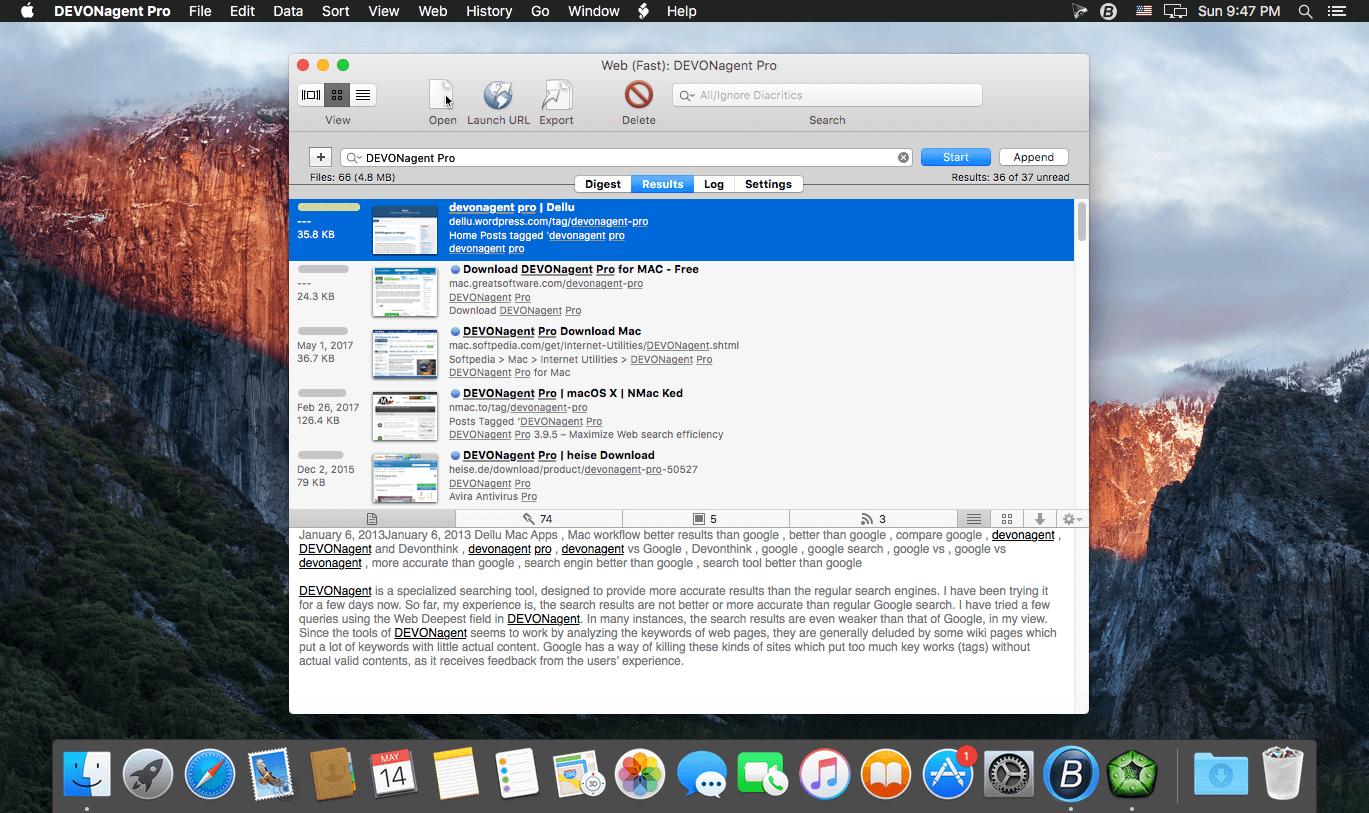
Task: Show the 5 images segment
Action: coord(706,519)
